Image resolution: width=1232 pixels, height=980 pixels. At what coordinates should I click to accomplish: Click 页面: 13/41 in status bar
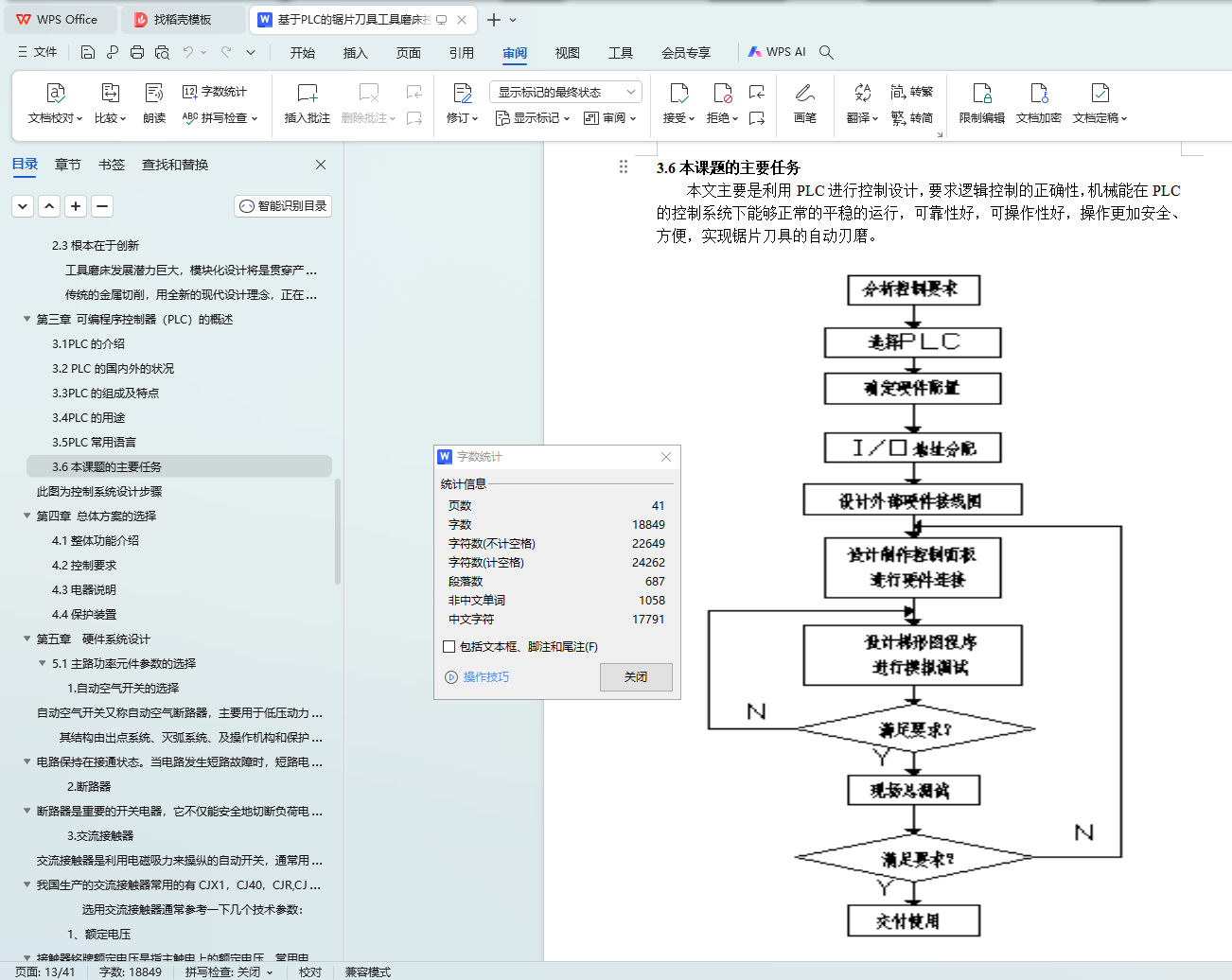click(x=44, y=972)
